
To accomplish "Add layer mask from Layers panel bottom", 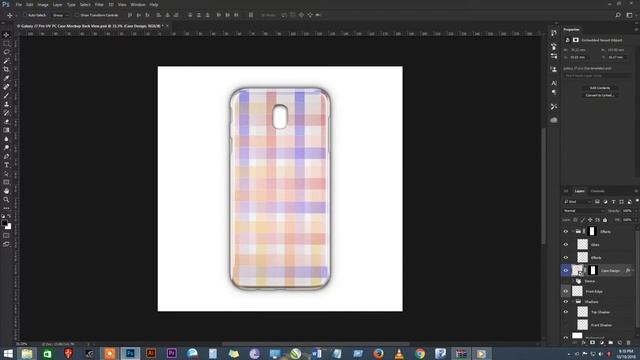I will pyautogui.click(x=592, y=342).
